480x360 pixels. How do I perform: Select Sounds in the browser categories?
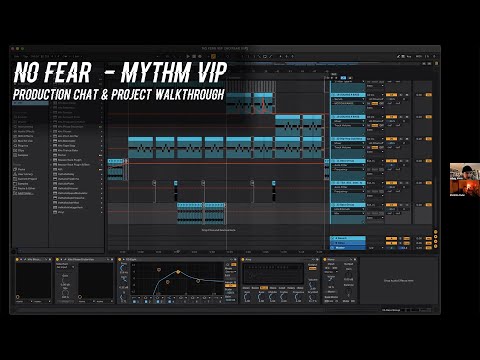(x=22, y=117)
